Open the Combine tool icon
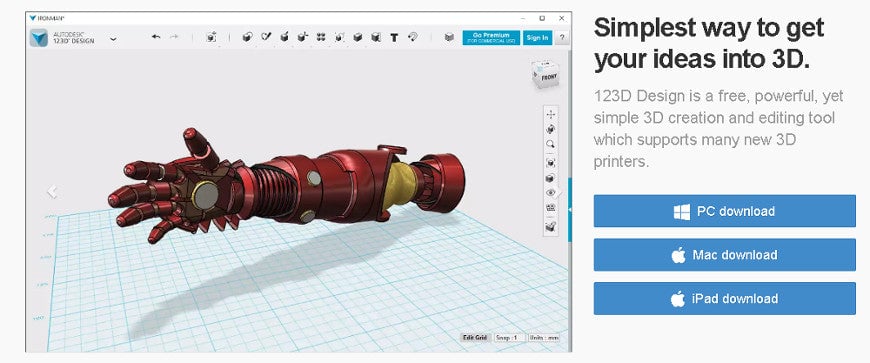The width and height of the screenshot is (870, 363). coord(358,37)
